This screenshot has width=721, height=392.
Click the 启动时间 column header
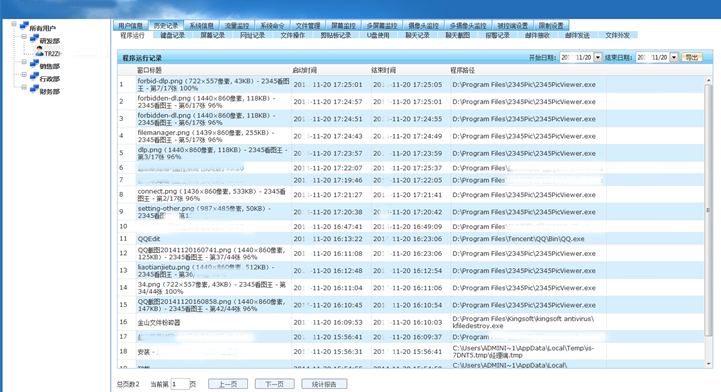click(x=304, y=70)
